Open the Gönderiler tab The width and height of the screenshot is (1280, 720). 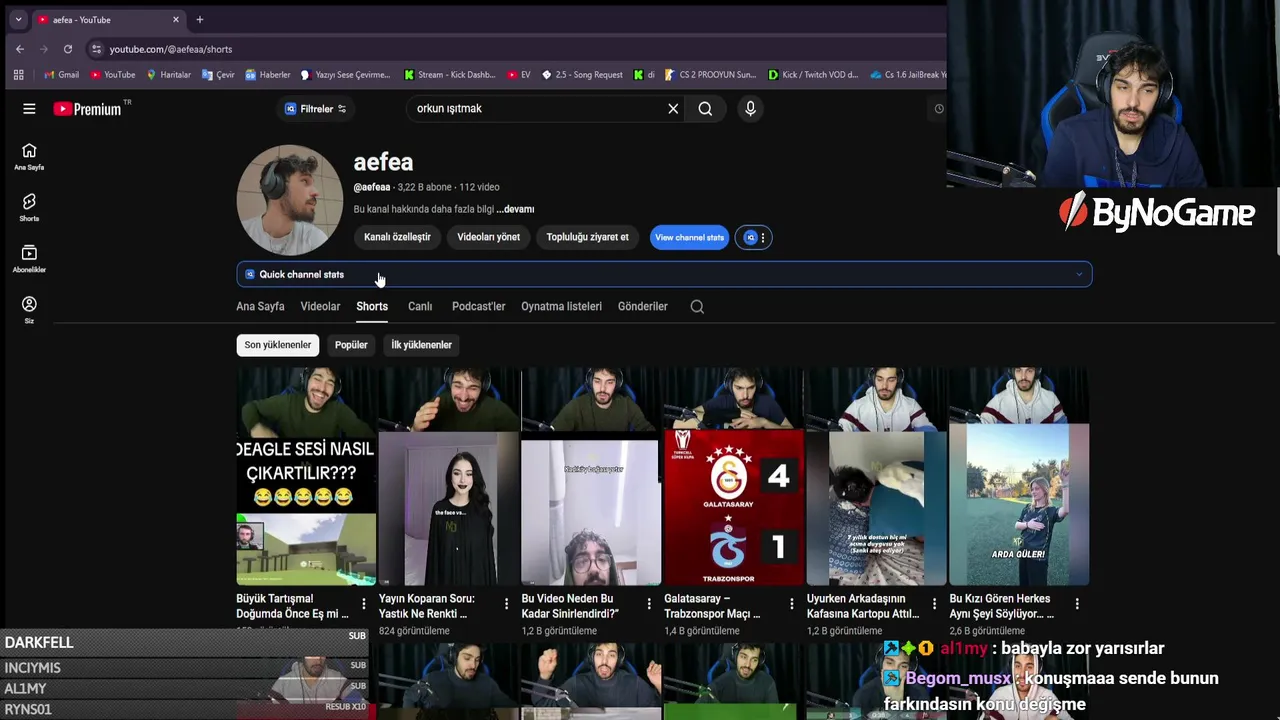coord(642,306)
